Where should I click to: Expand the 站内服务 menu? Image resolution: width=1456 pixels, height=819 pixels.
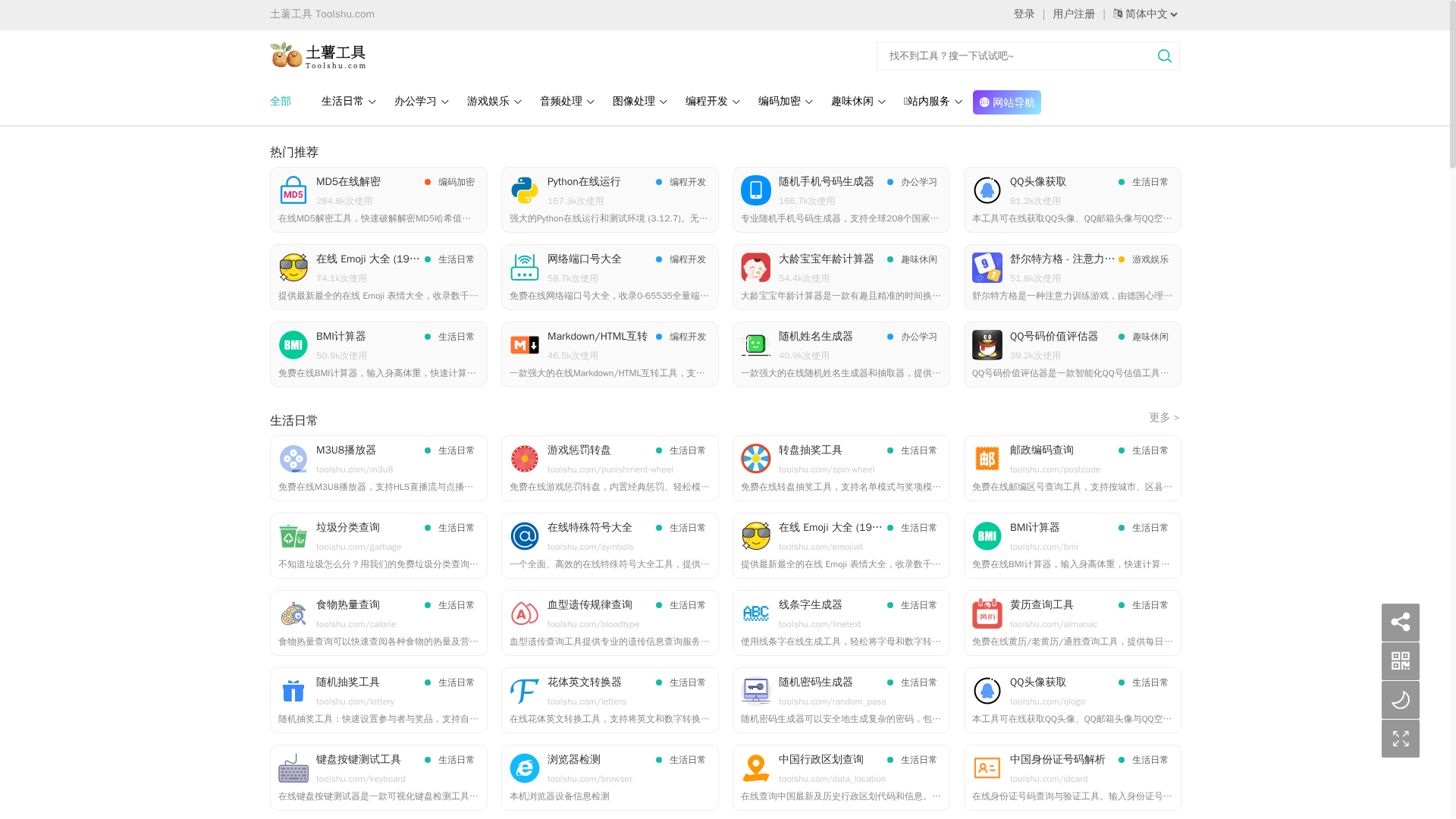933,102
